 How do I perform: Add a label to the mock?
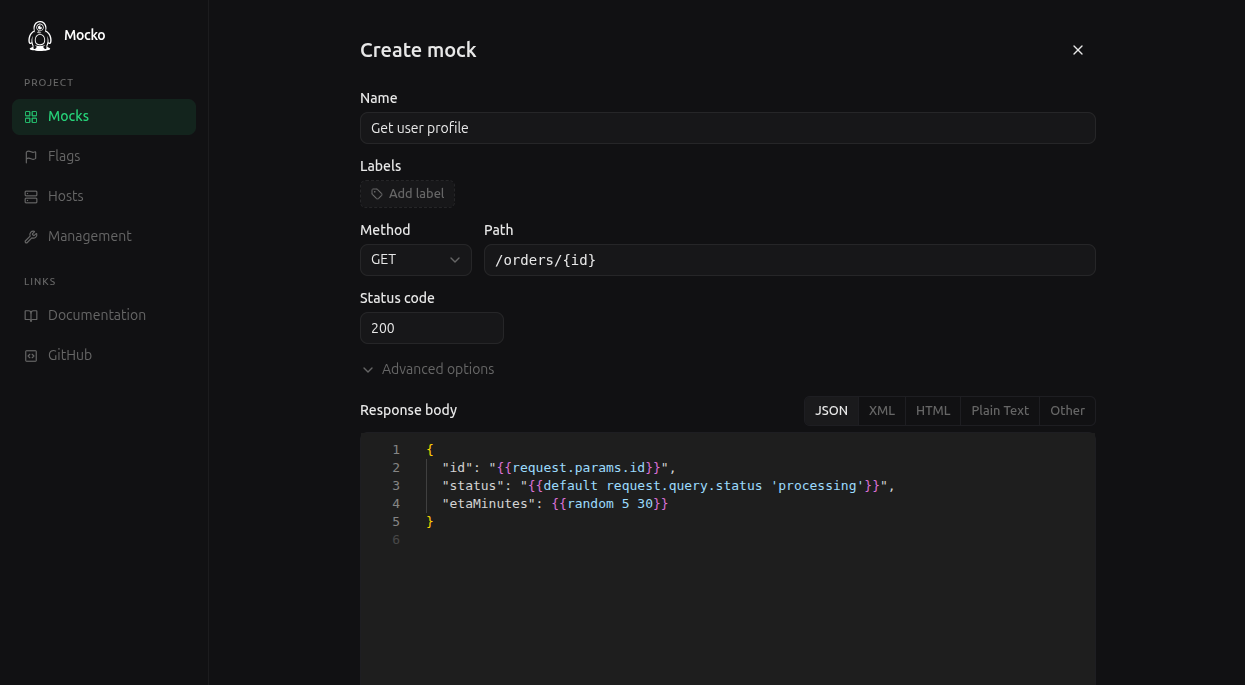pos(407,194)
